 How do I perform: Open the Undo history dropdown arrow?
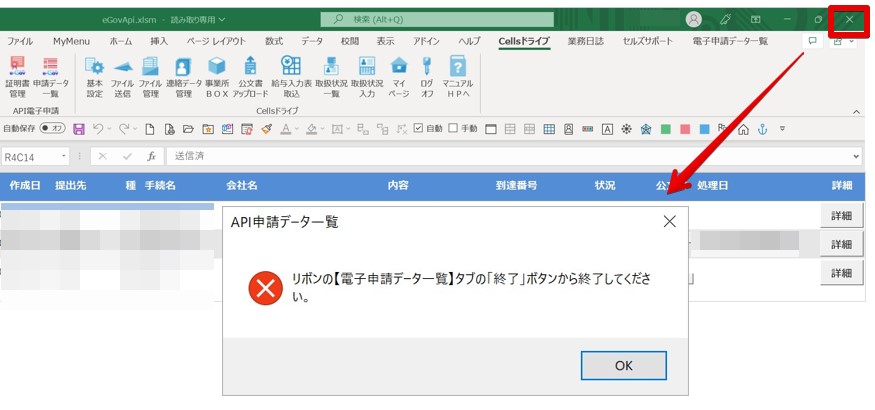108,129
